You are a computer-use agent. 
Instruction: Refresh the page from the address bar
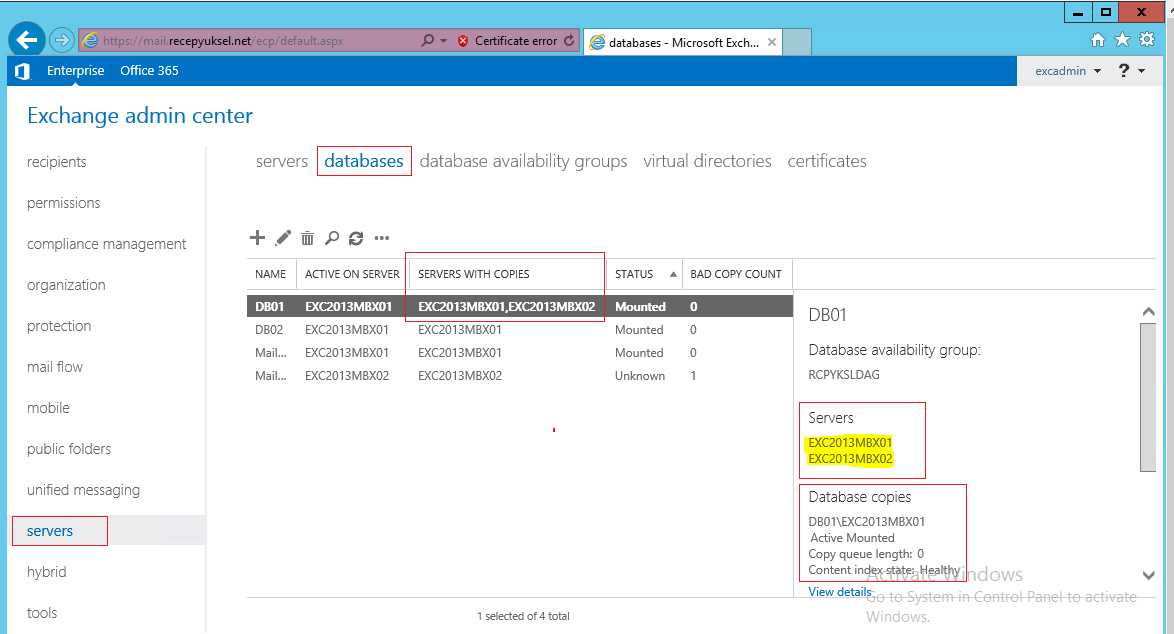570,40
